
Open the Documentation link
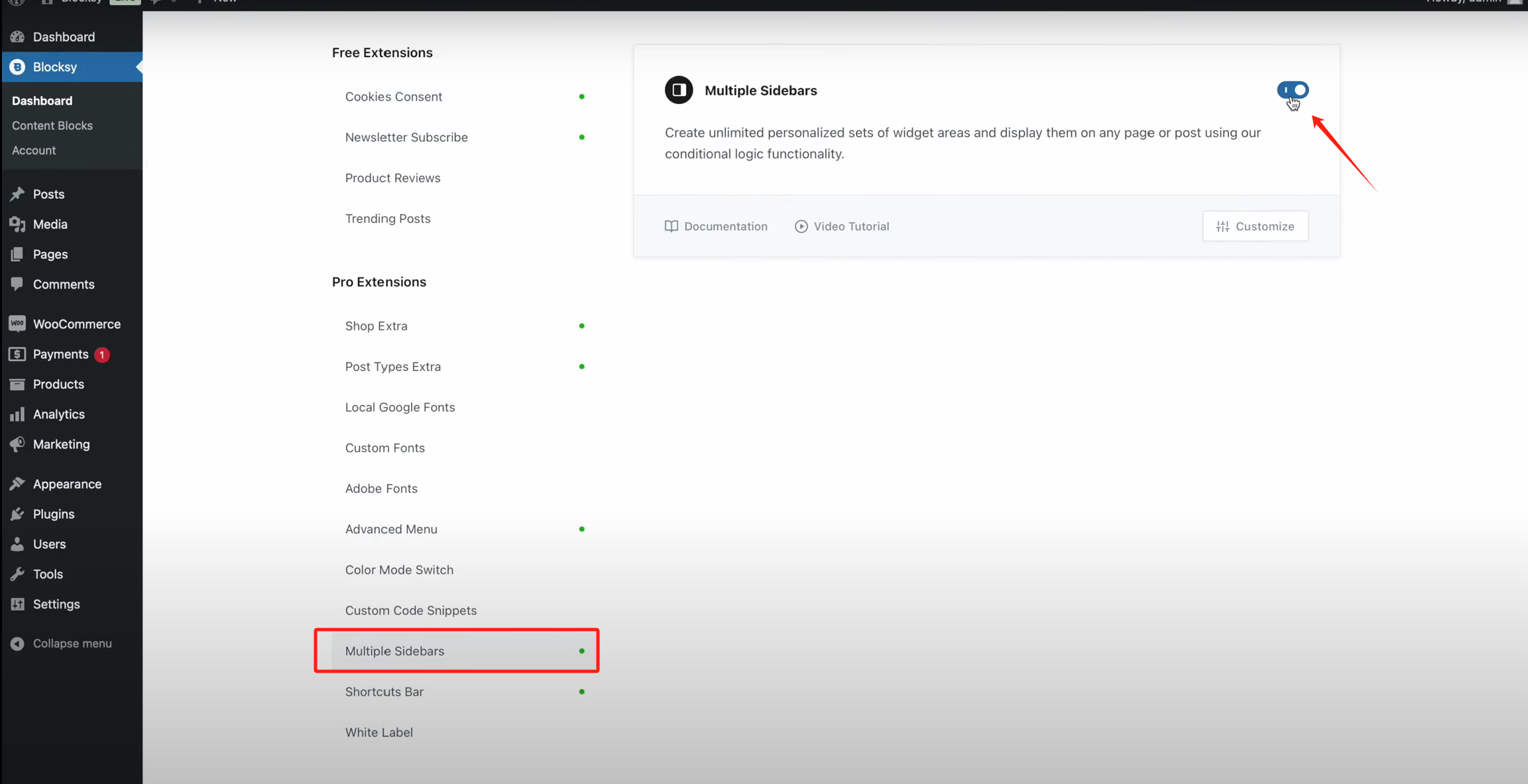click(716, 226)
